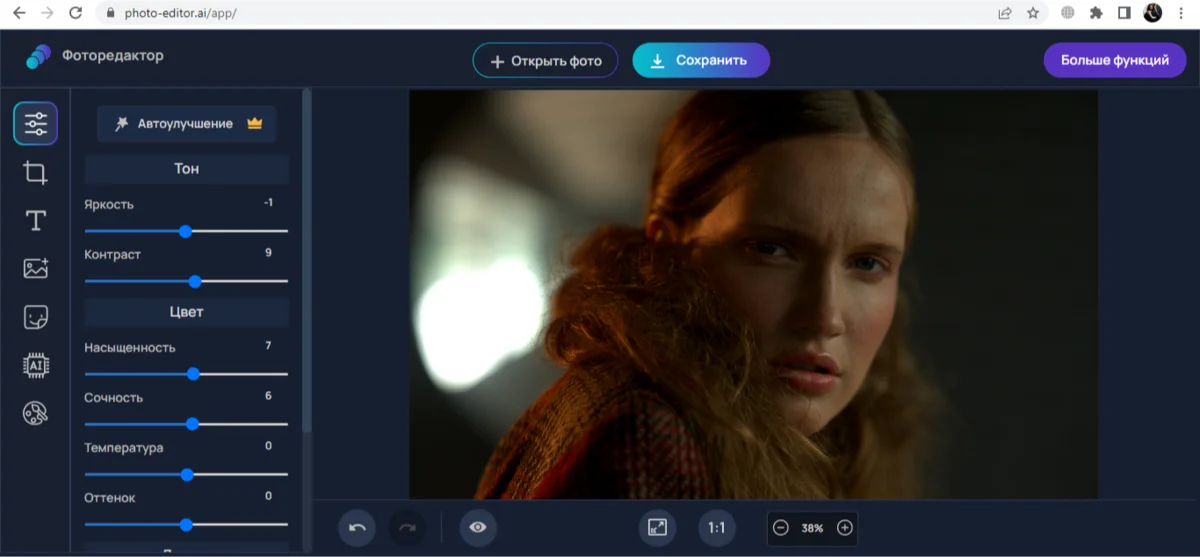Click the 38% zoom value
Image resolution: width=1200 pixels, height=557 pixels.
(812, 528)
